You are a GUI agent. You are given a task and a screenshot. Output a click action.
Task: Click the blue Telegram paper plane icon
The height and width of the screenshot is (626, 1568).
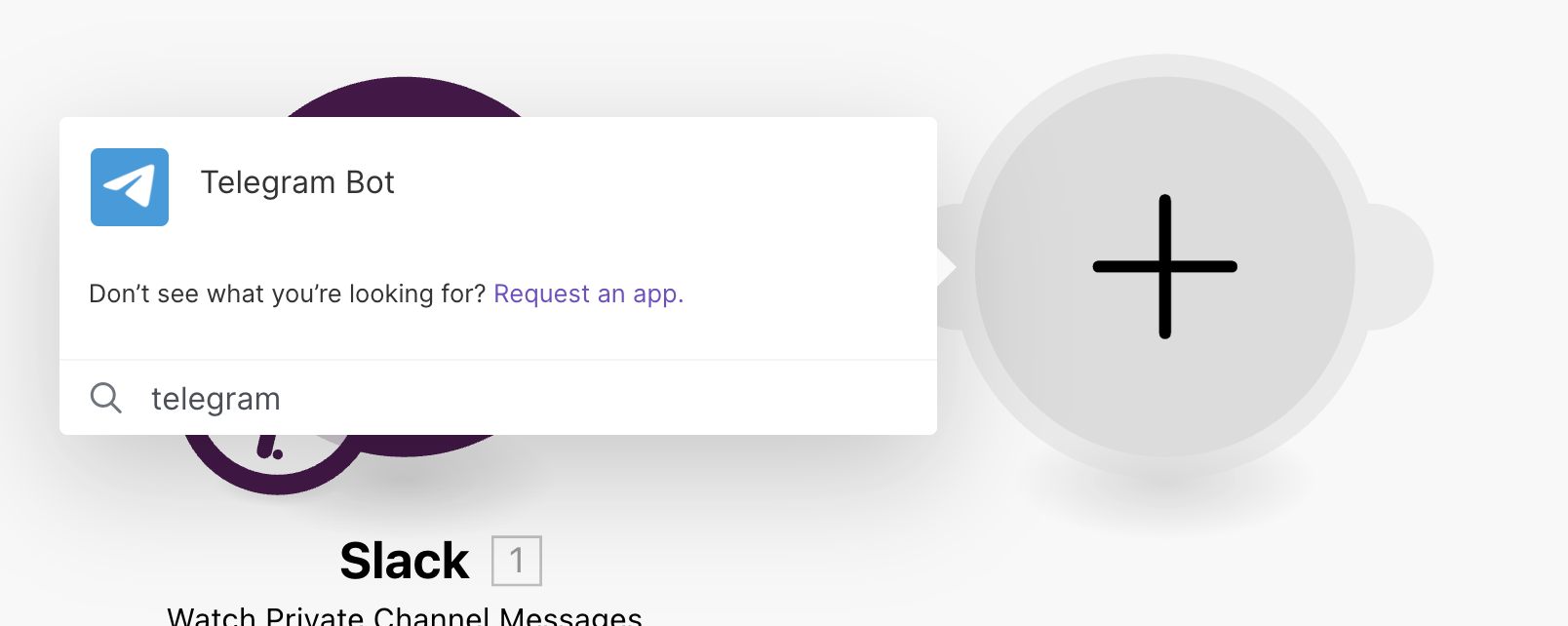point(130,187)
